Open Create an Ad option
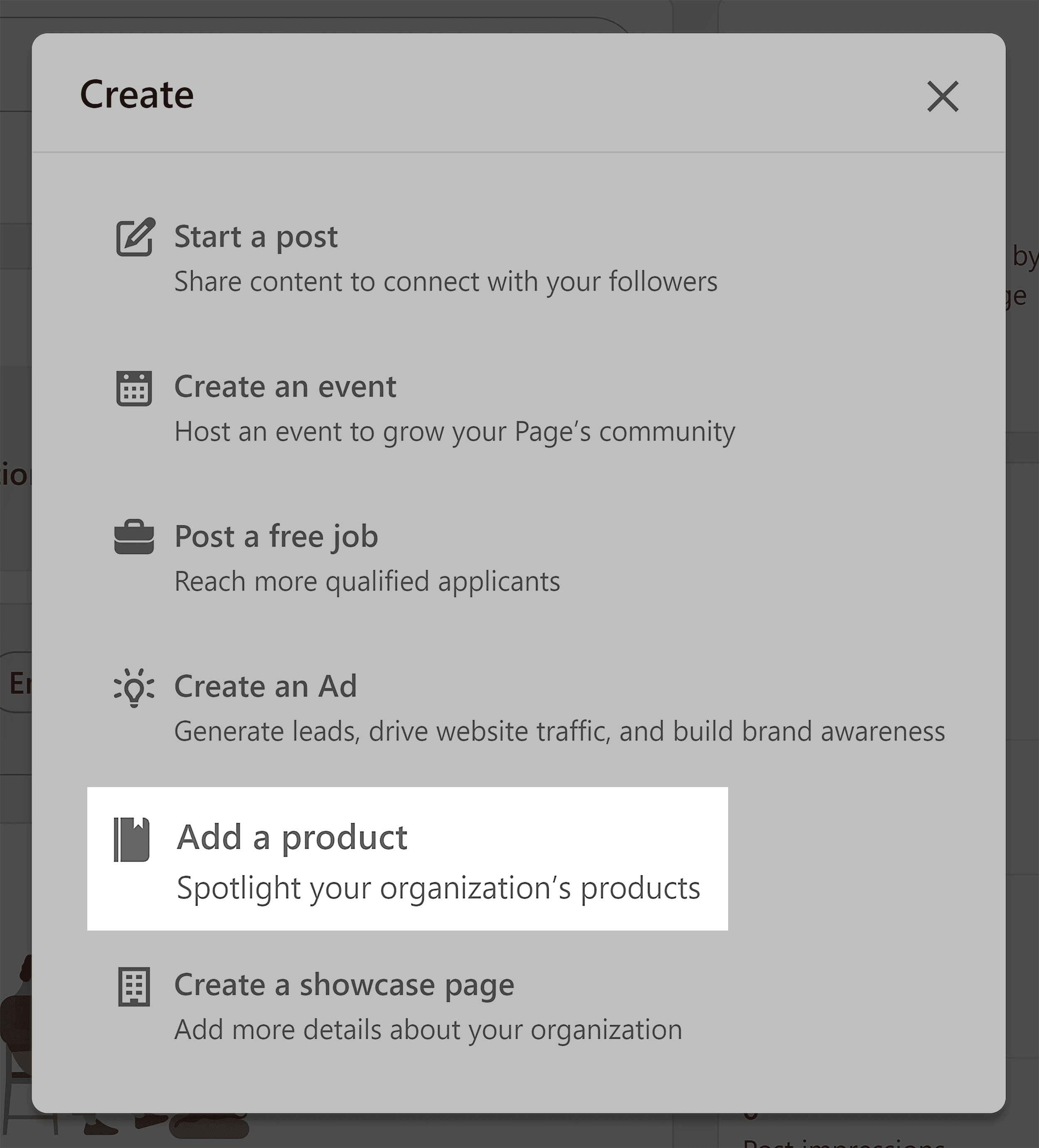 tap(266, 686)
